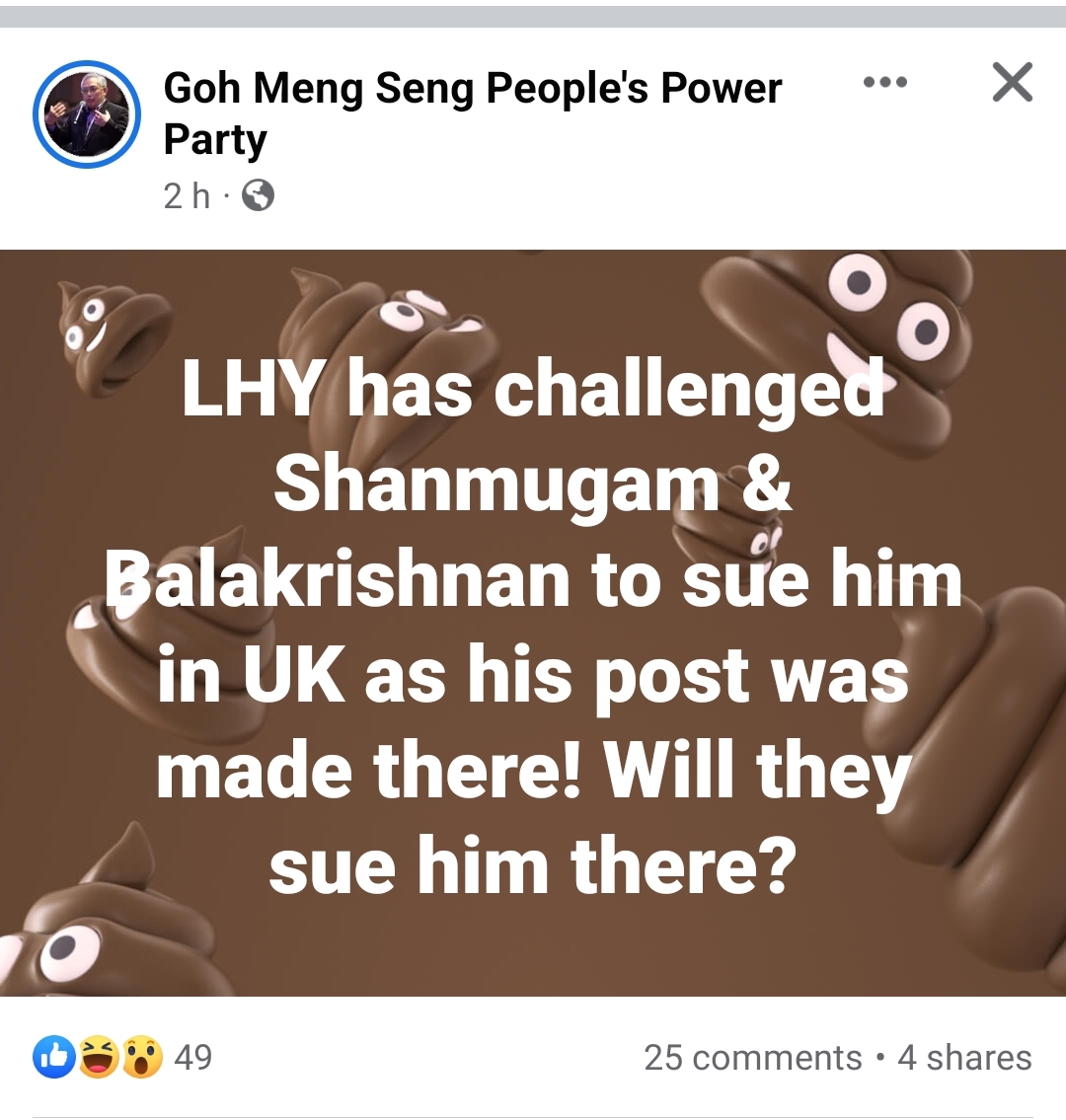Viewport: 1066px width, 1120px height.
Task: Open the three-dot post options menu
Action: pos(885,82)
